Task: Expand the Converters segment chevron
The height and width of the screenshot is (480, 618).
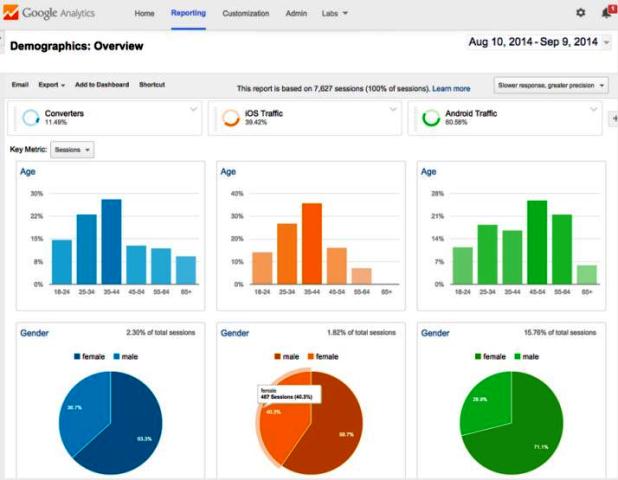Action: (194, 109)
